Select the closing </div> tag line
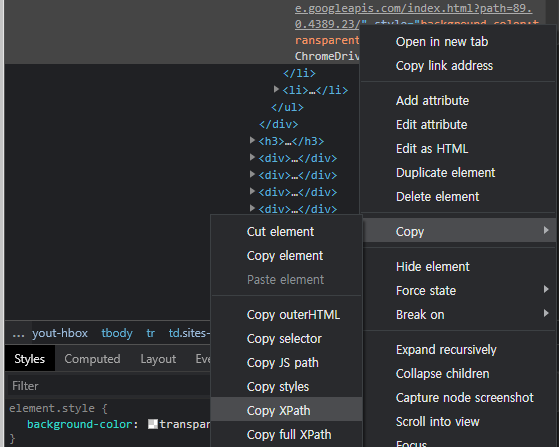 pos(278,124)
